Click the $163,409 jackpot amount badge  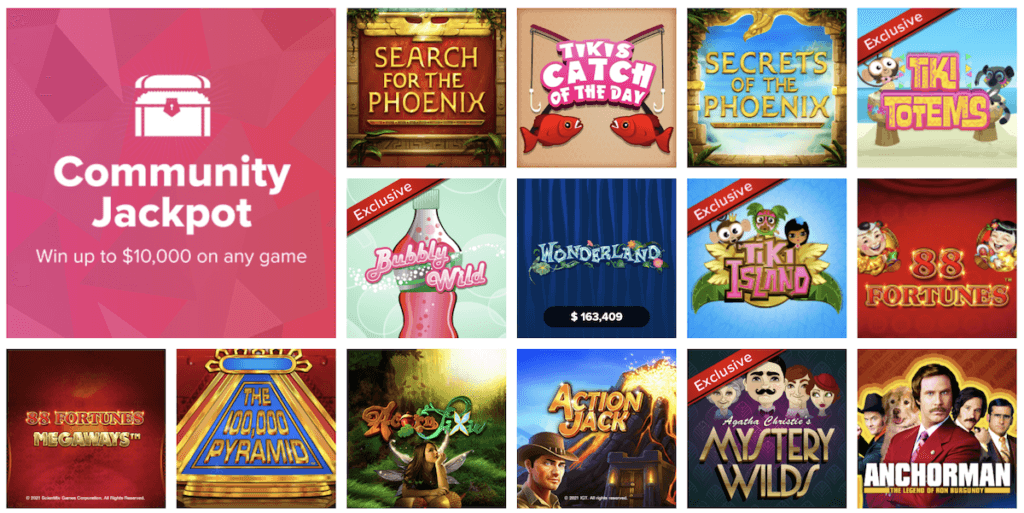click(x=596, y=317)
